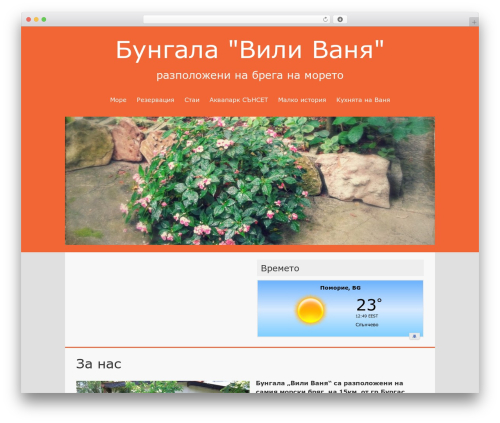Image resolution: width=500 pixels, height=423 pixels.
Task: Add a new browser tab with plus button
Action: 474,22
